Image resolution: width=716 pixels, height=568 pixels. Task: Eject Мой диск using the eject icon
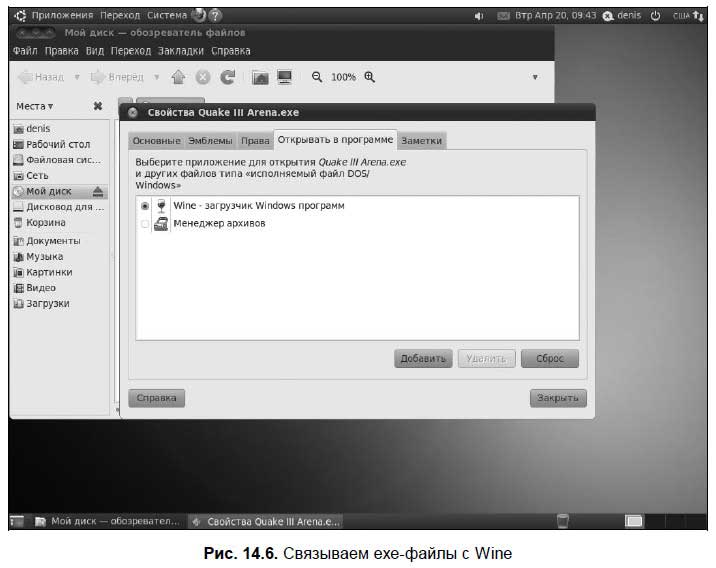[x=98, y=191]
